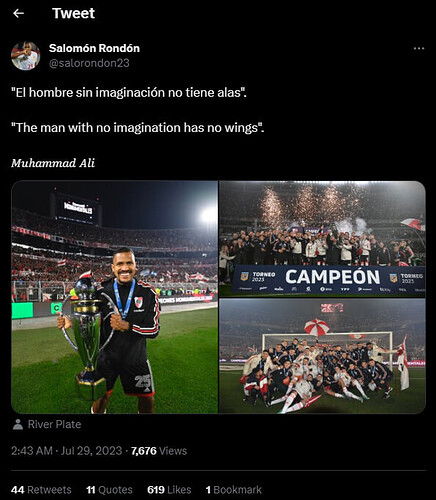
Task: View the trophy photo of the player
Action: (115, 297)
